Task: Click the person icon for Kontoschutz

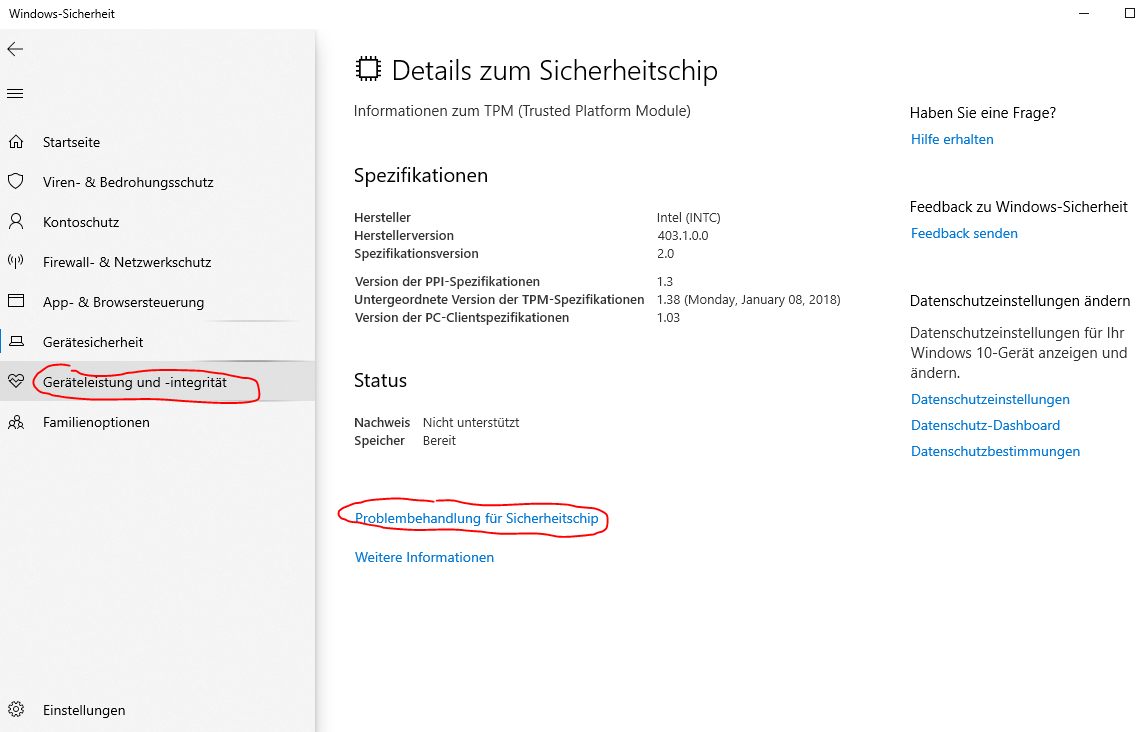Action: [x=15, y=221]
